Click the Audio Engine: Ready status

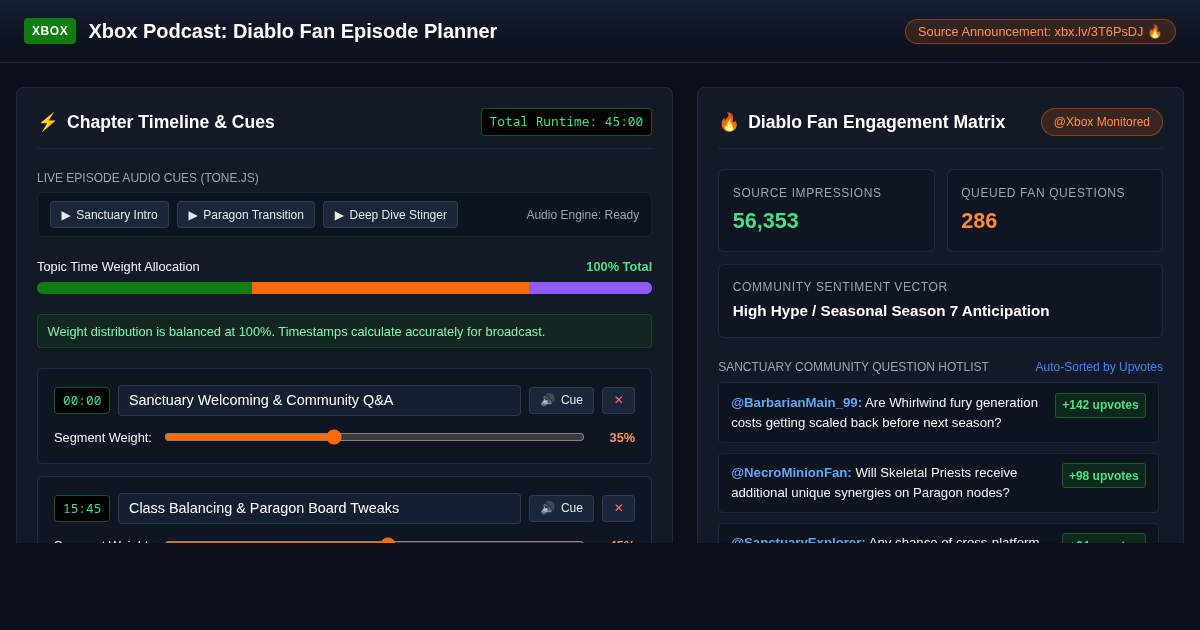[x=582, y=215]
